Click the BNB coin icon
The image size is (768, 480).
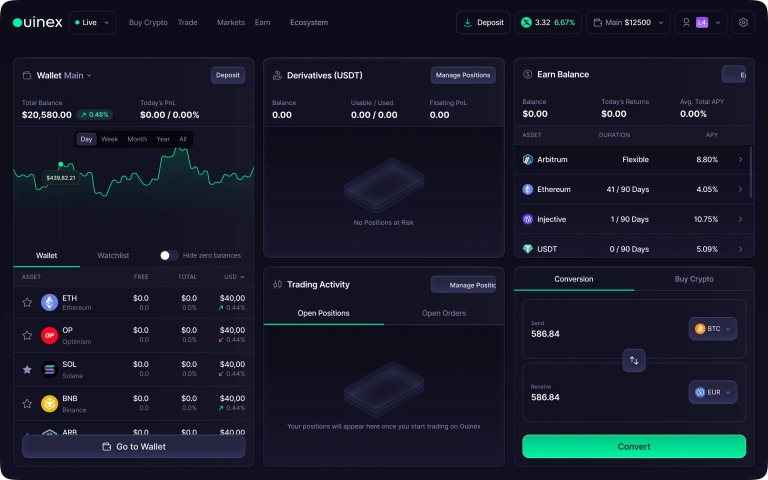49,404
